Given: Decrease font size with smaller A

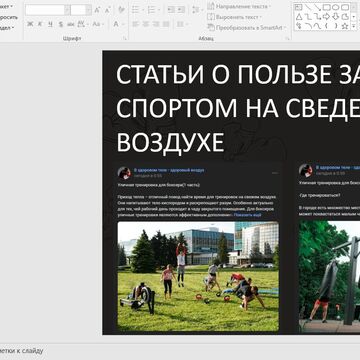Looking at the screenshot, I should 107,10.
